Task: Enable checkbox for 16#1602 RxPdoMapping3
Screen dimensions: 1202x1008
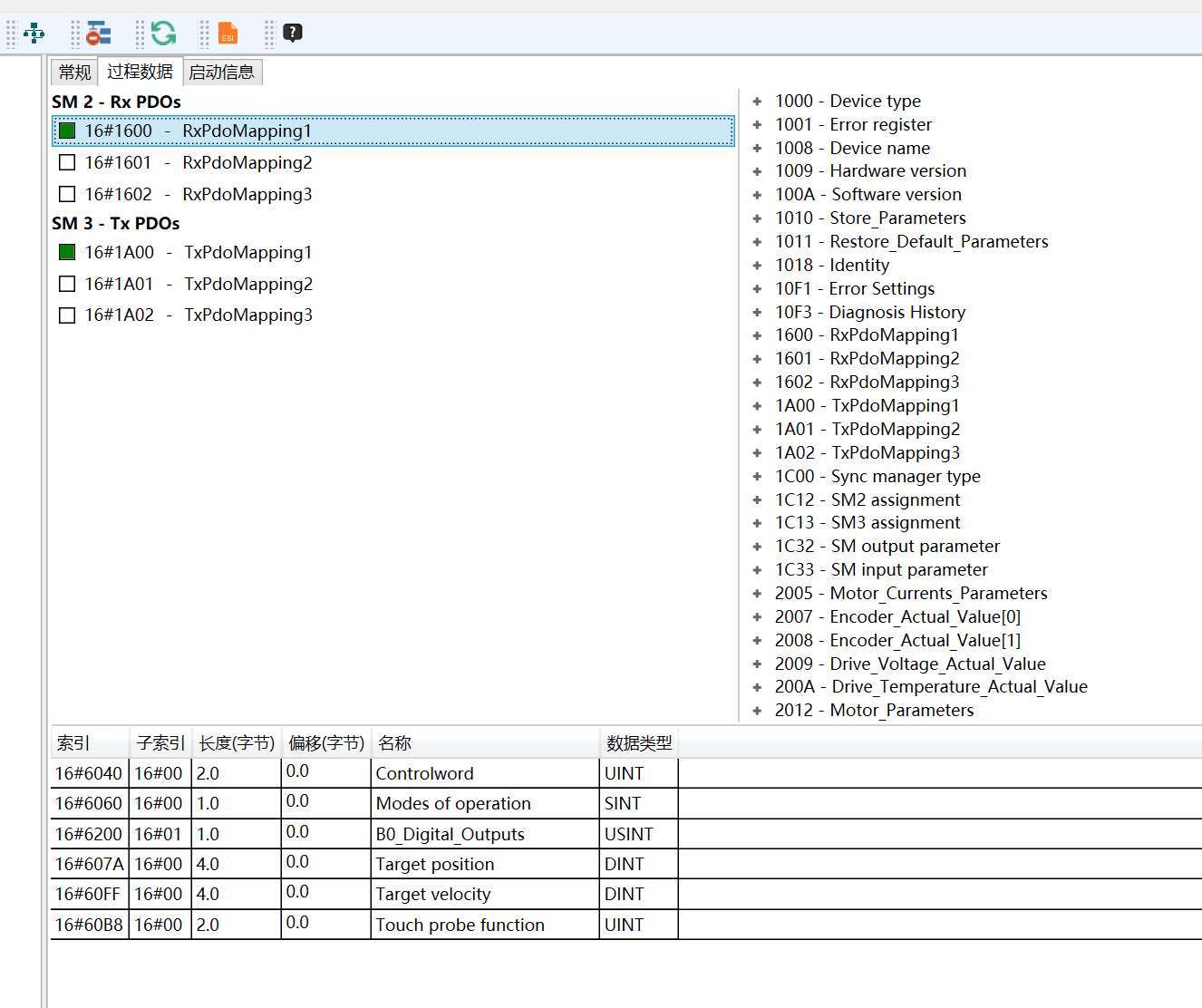Action: pos(67,194)
